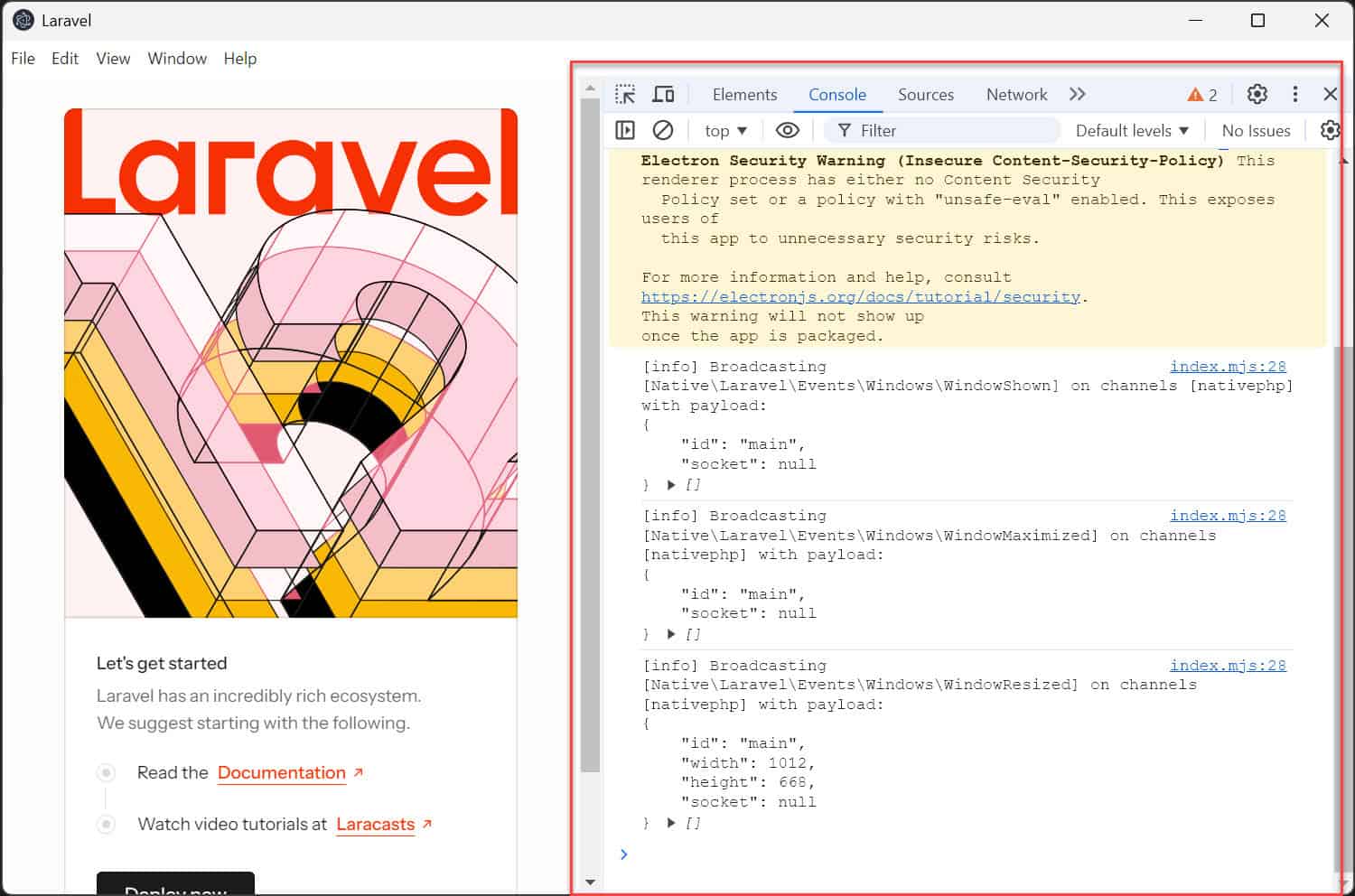Open the View menu
1355x896 pixels.
click(x=113, y=59)
